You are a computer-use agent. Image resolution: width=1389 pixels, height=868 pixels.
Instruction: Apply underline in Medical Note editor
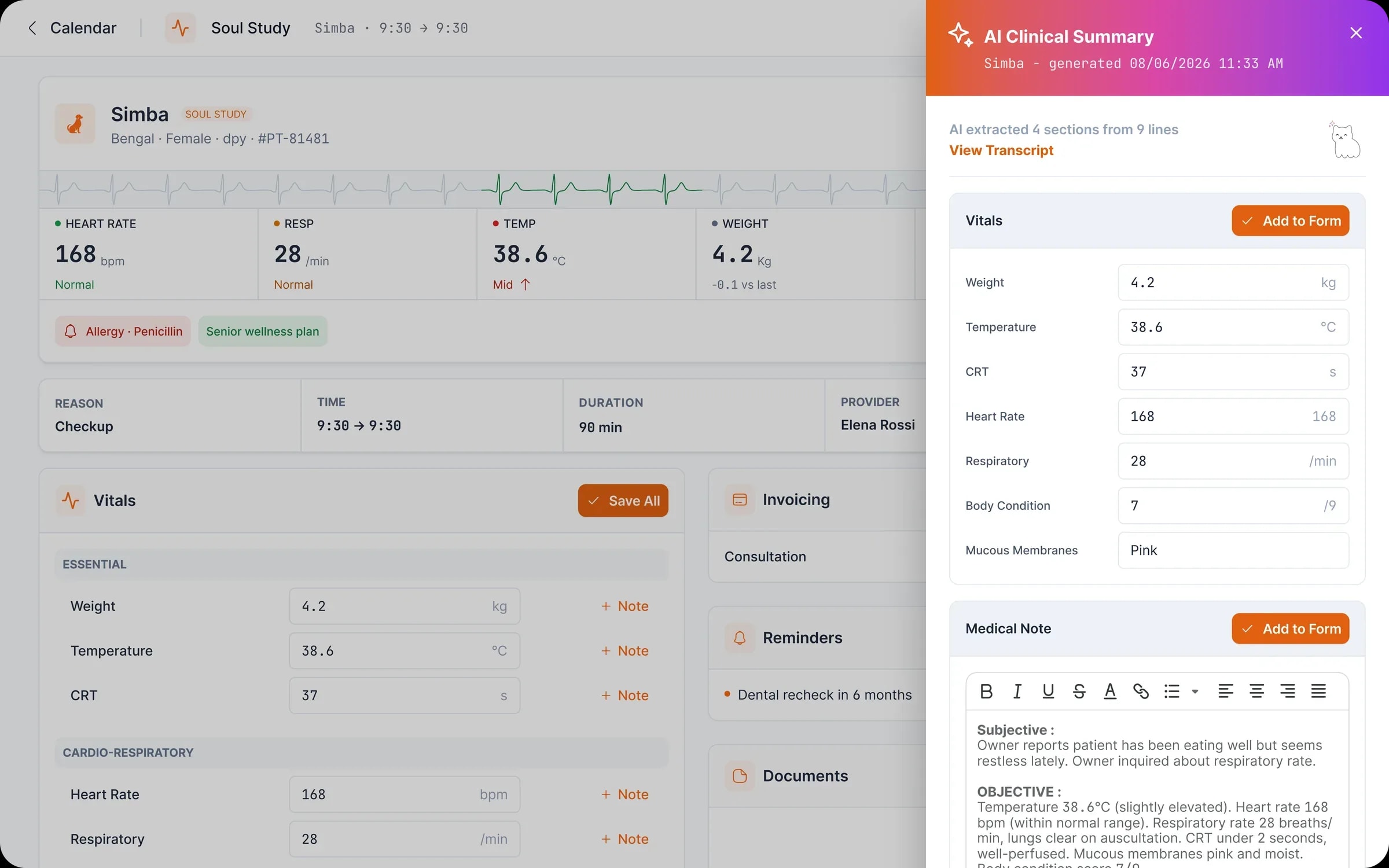1048,691
